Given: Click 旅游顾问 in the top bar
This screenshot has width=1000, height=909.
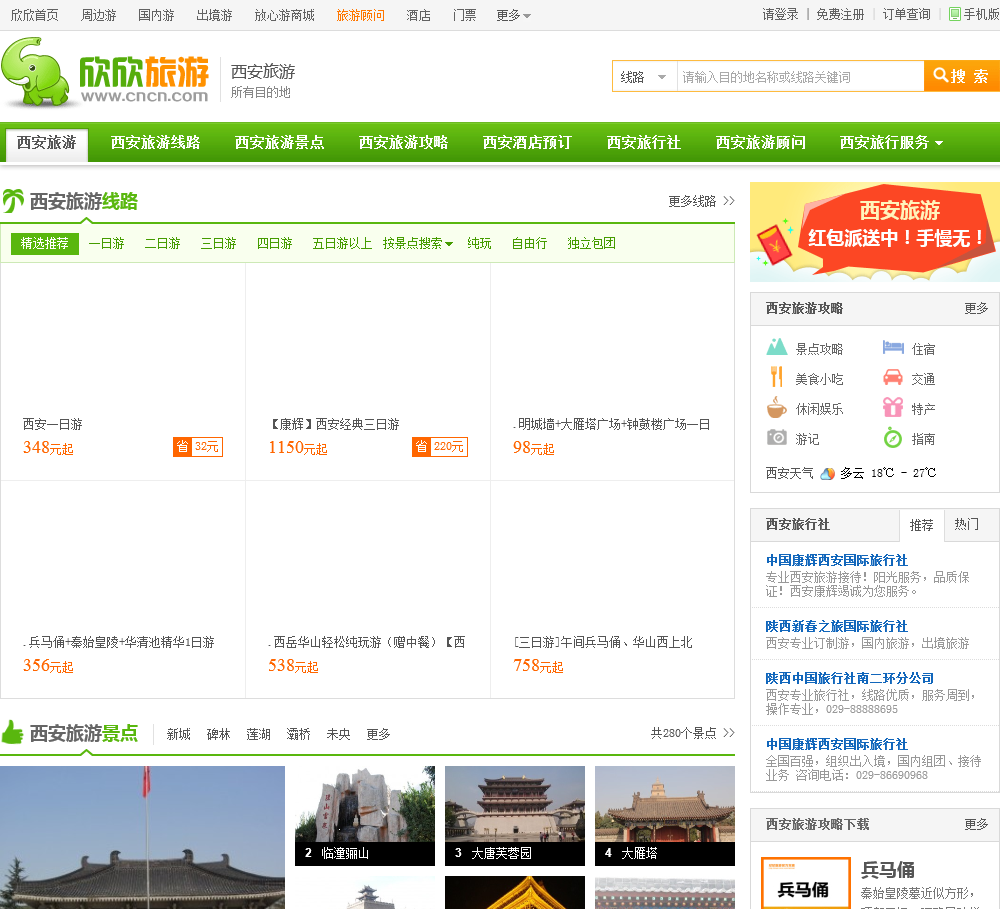Looking at the screenshot, I should click(x=360, y=15).
